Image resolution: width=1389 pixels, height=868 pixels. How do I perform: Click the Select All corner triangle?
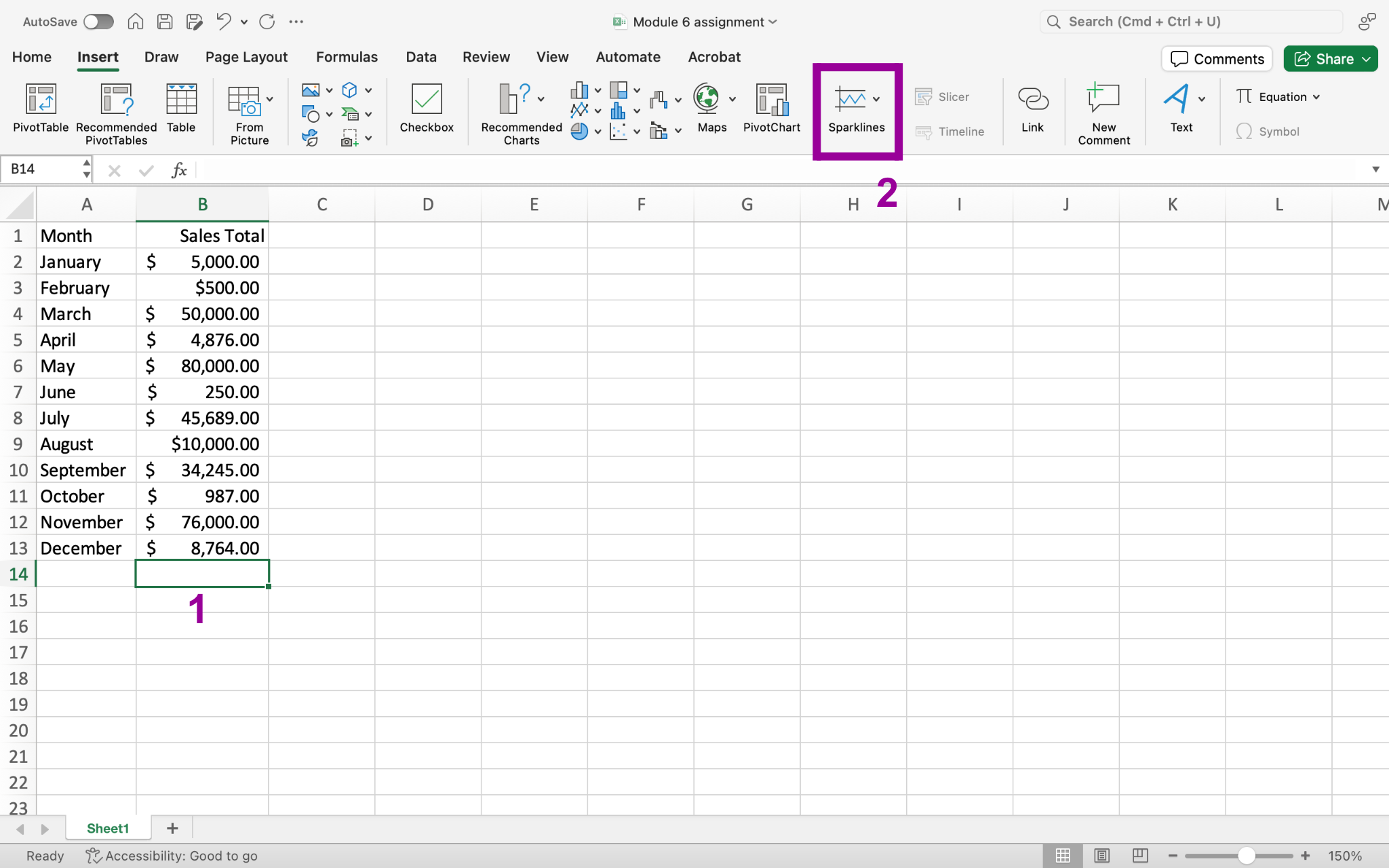click(x=20, y=205)
